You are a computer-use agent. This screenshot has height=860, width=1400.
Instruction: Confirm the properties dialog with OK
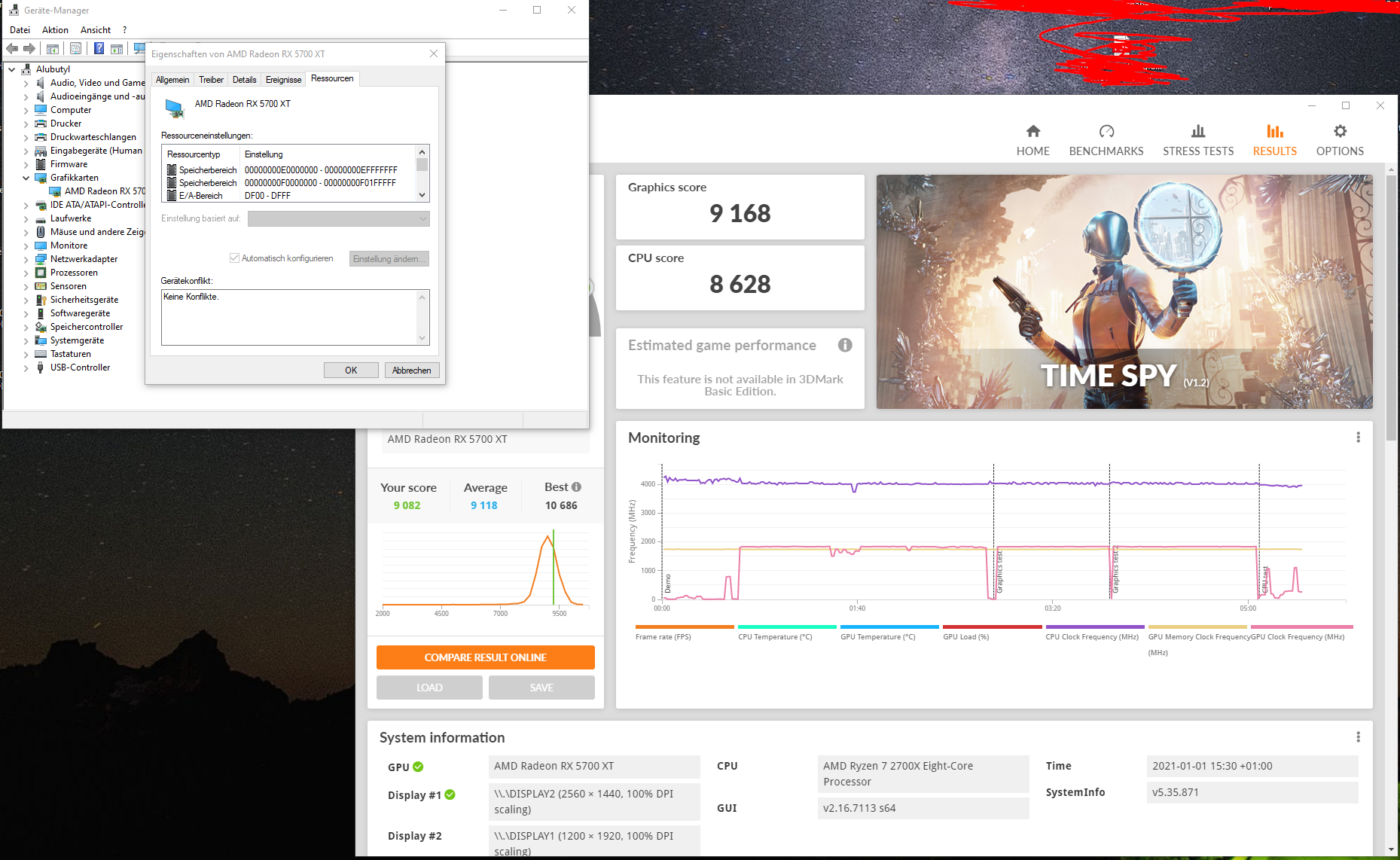tap(351, 371)
